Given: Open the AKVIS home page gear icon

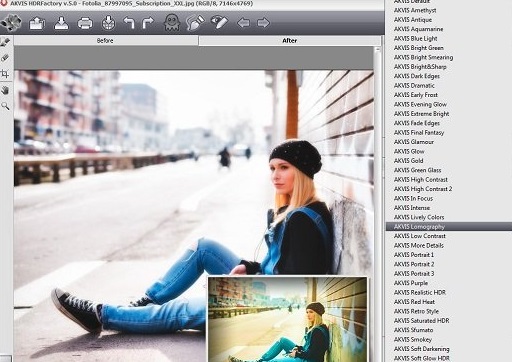Looking at the screenshot, I should 11,23.
